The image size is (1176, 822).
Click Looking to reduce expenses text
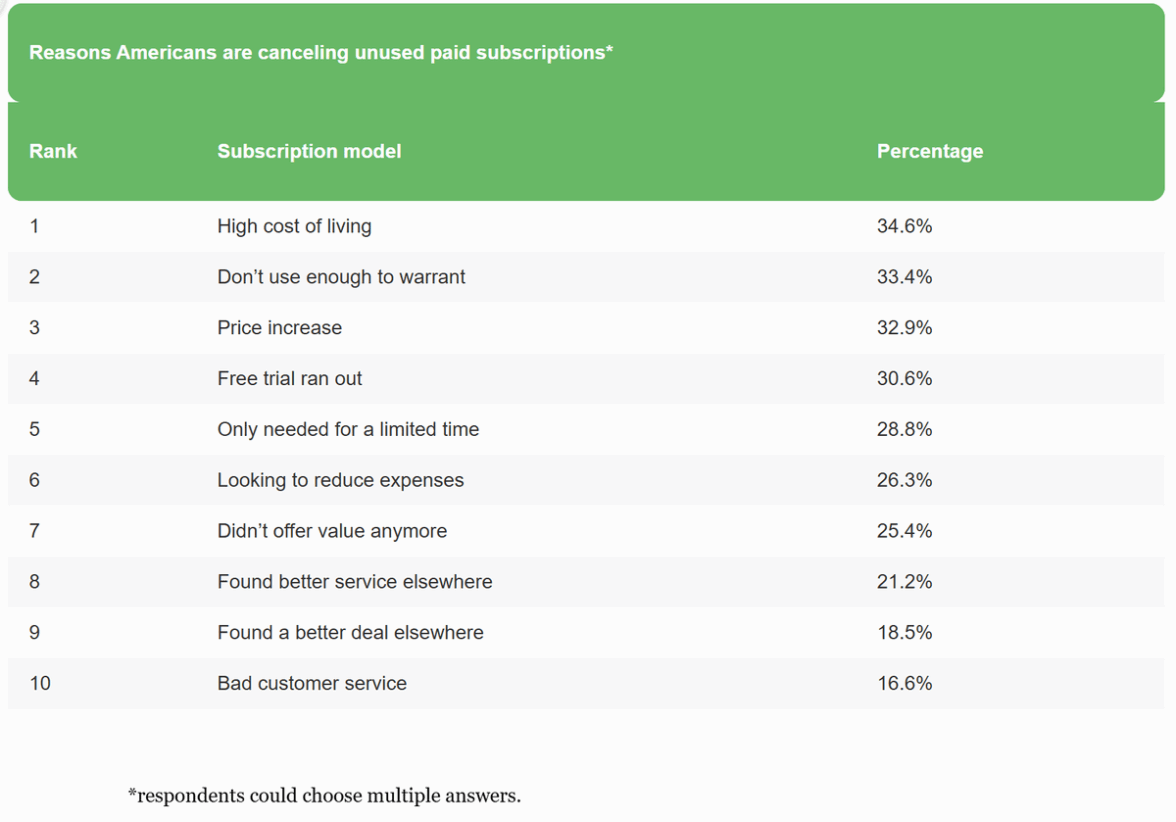tap(340, 481)
